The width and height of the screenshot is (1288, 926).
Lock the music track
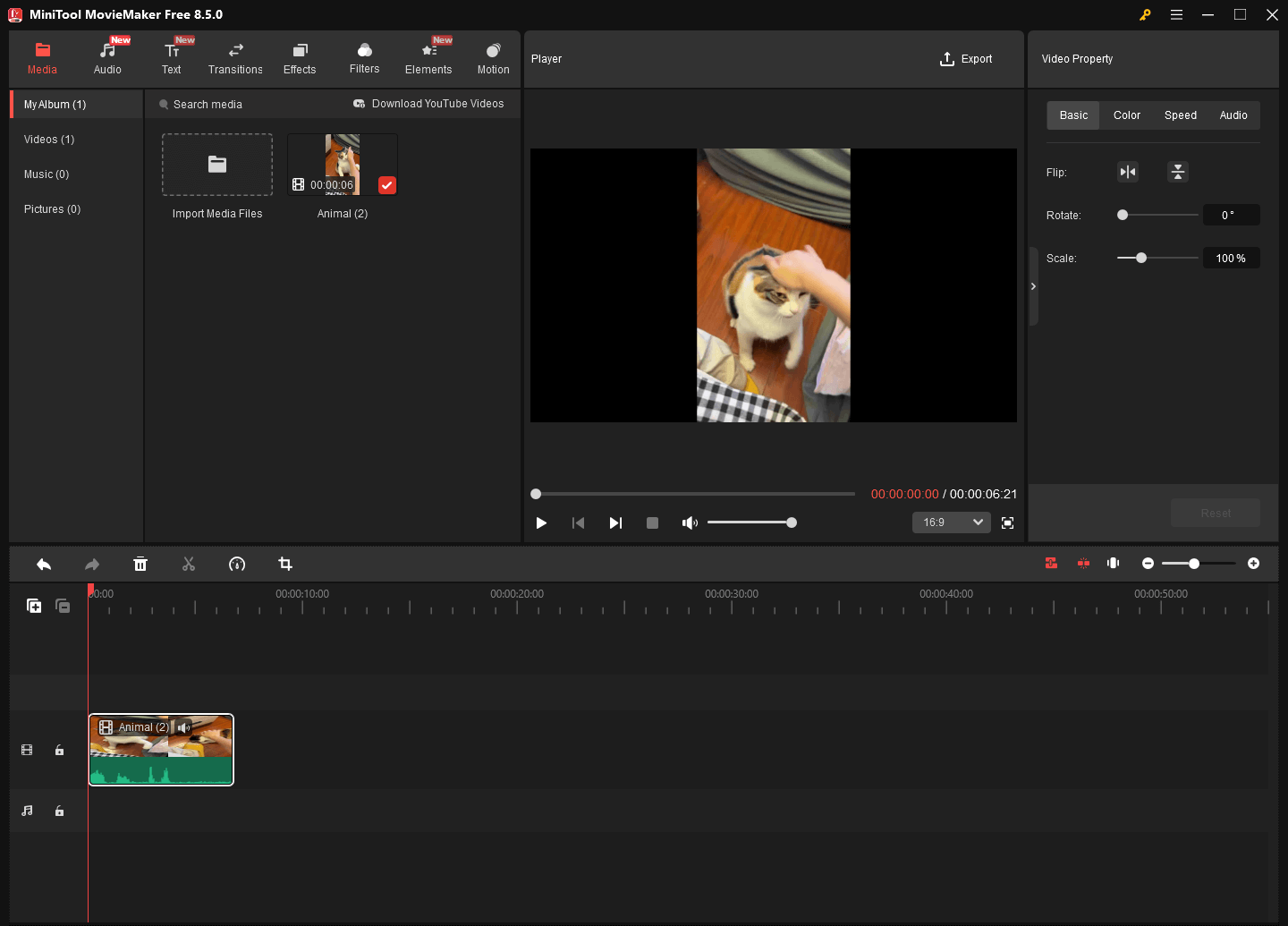59,811
